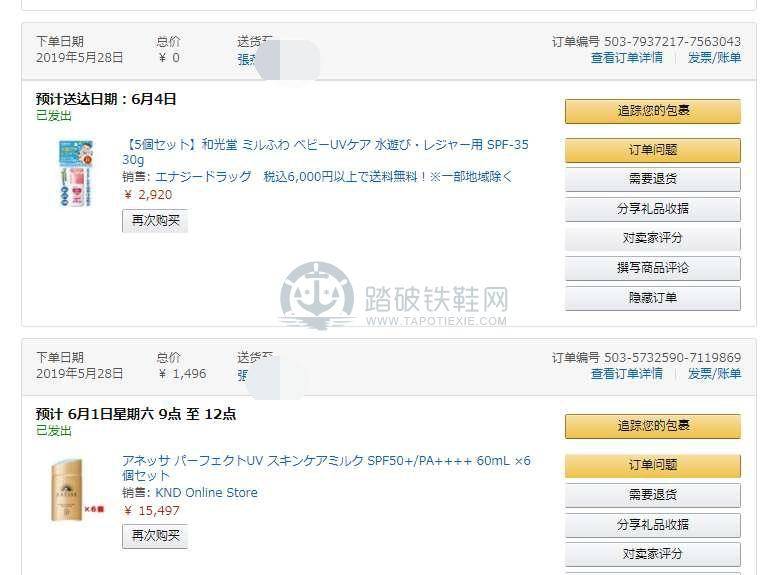Click 订单问题 button in first order
This screenshot has width=770, height=575.
tap(652, 150)
